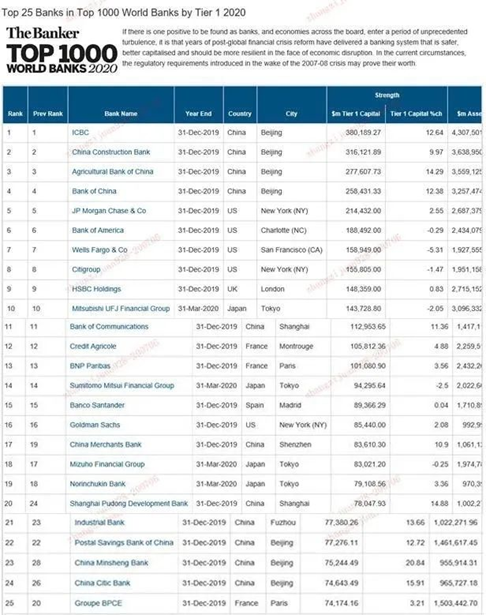Viewport: 486px width, 615px height.
Task: Sort by $m Tier 1 Capital header
Action: pos(356,114)
